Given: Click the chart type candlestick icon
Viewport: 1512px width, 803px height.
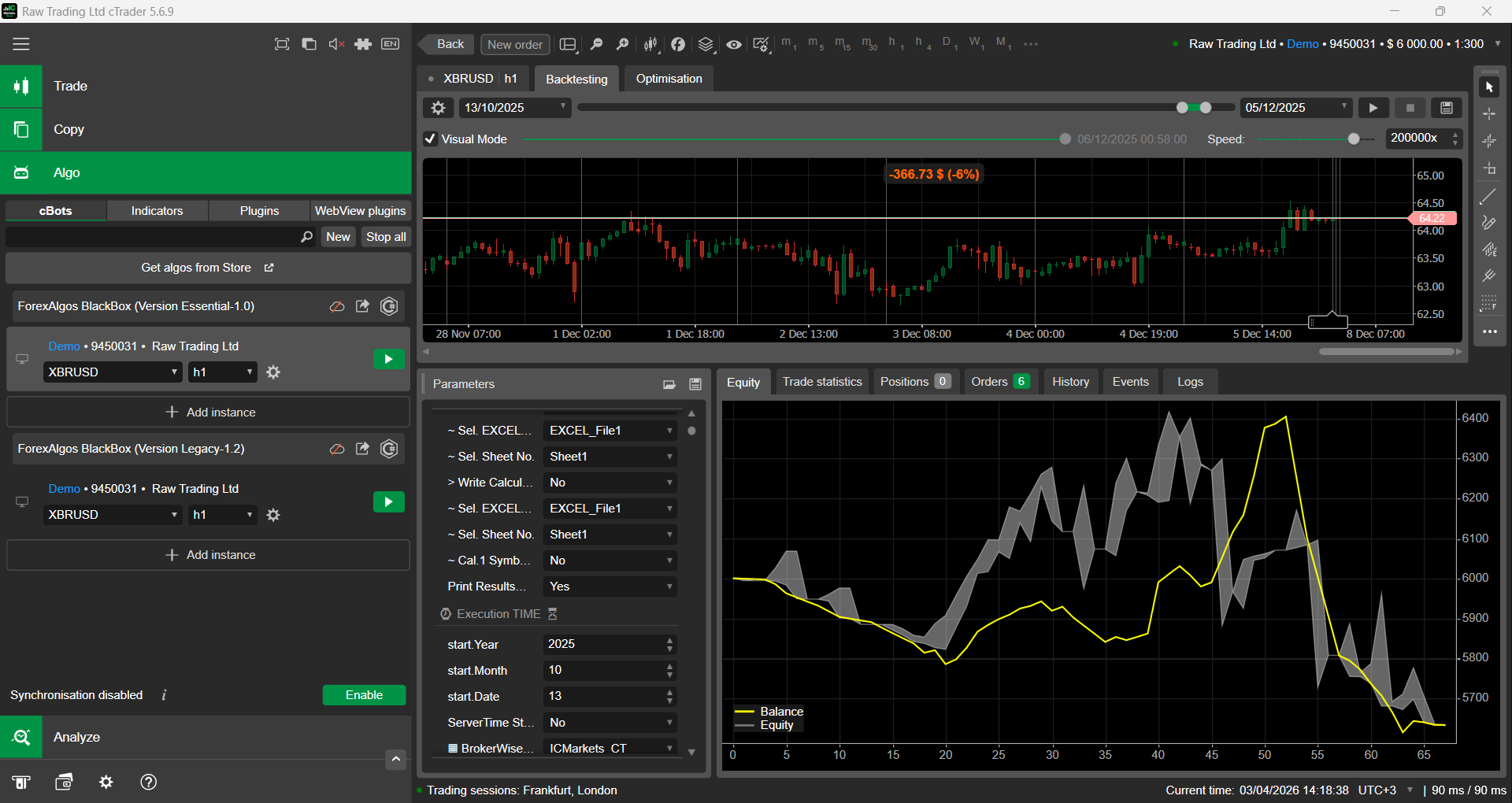Looking at the screenshot, I should (x=650, y=44).
